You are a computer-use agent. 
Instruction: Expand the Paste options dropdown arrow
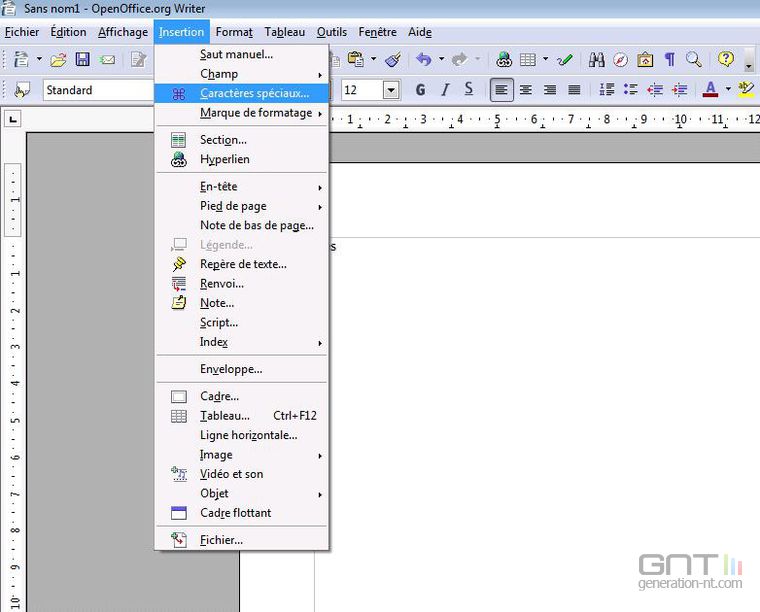tap(373, 60)
